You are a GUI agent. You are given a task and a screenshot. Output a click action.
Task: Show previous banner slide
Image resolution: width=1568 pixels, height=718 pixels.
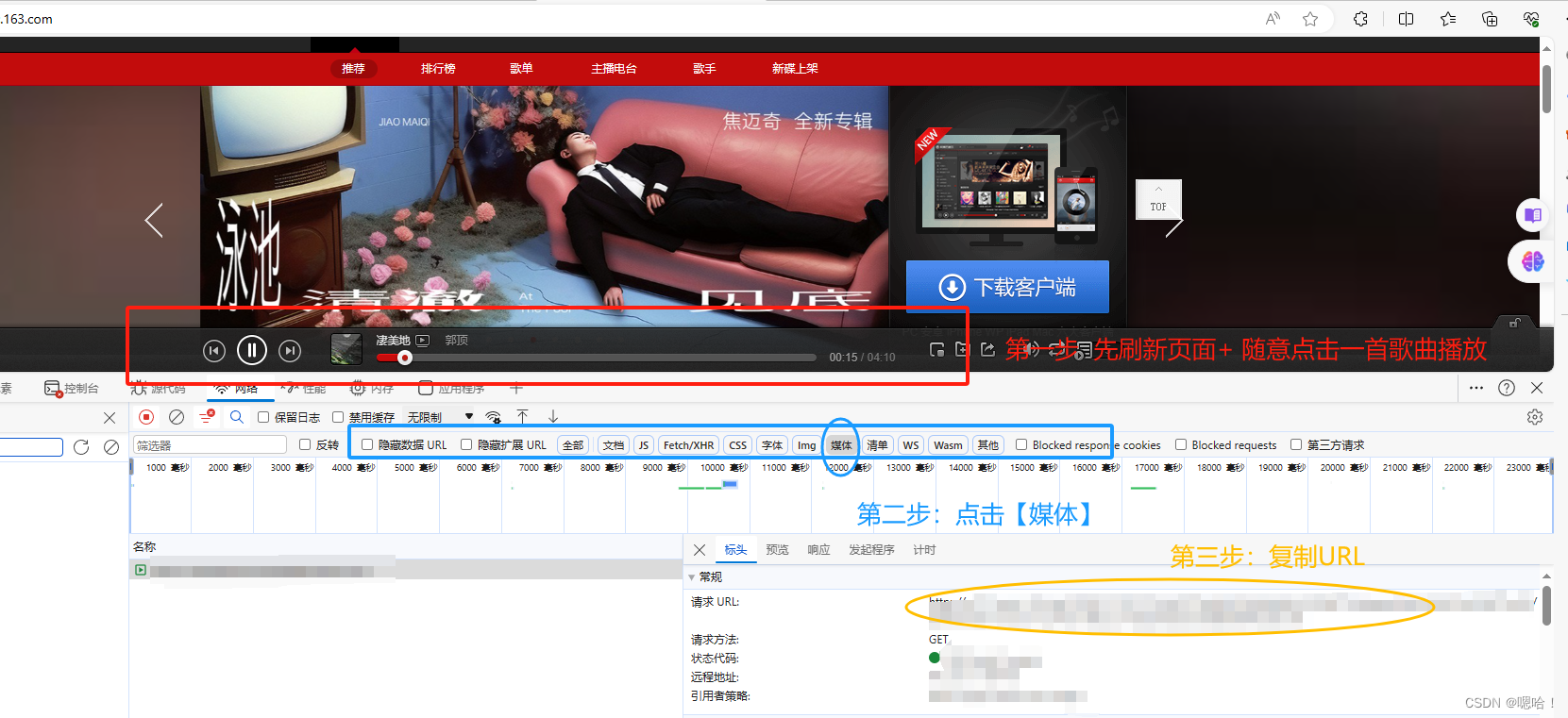tap(154, 221)
